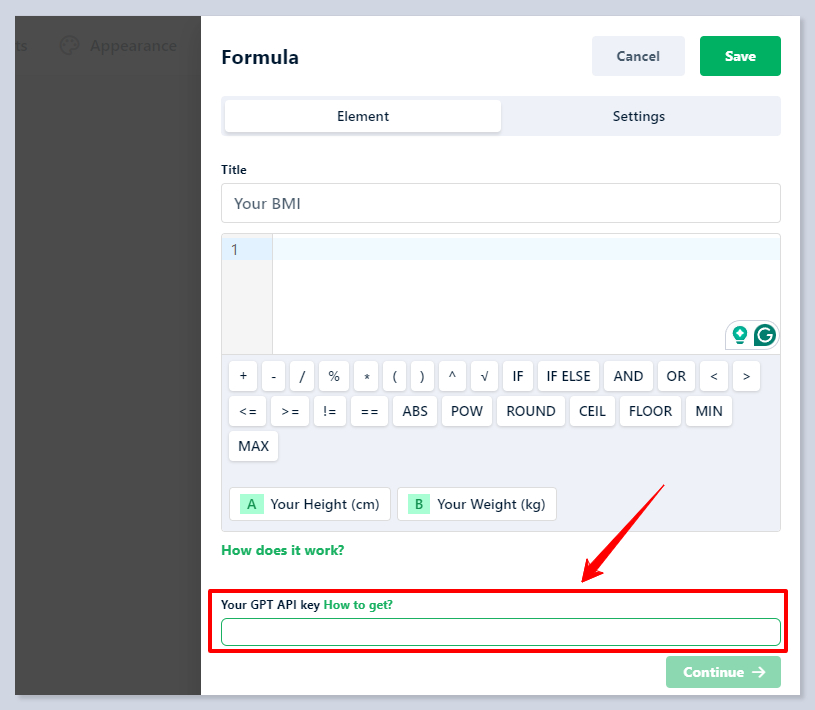Click the Grammarly icon in formula editor
The height and width of the screenshot is (710, 815).
(x=765, y=335)
